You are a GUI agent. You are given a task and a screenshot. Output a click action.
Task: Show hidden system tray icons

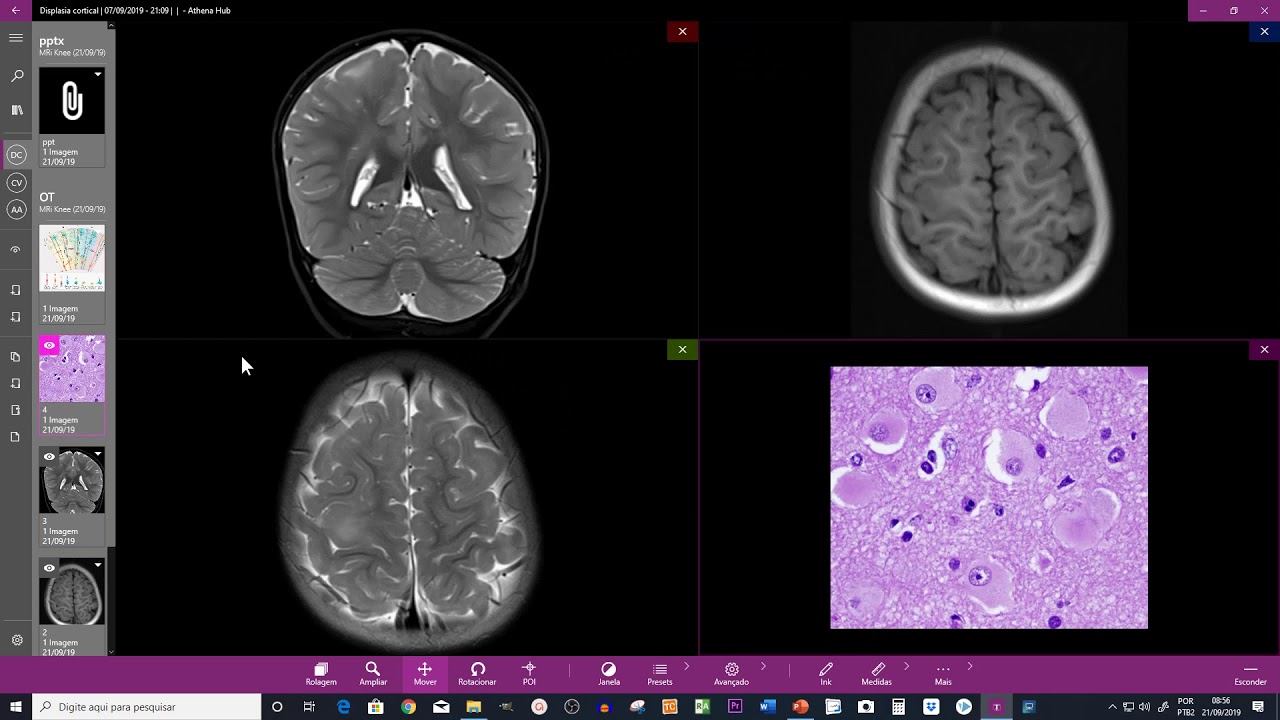point(1112,707)
